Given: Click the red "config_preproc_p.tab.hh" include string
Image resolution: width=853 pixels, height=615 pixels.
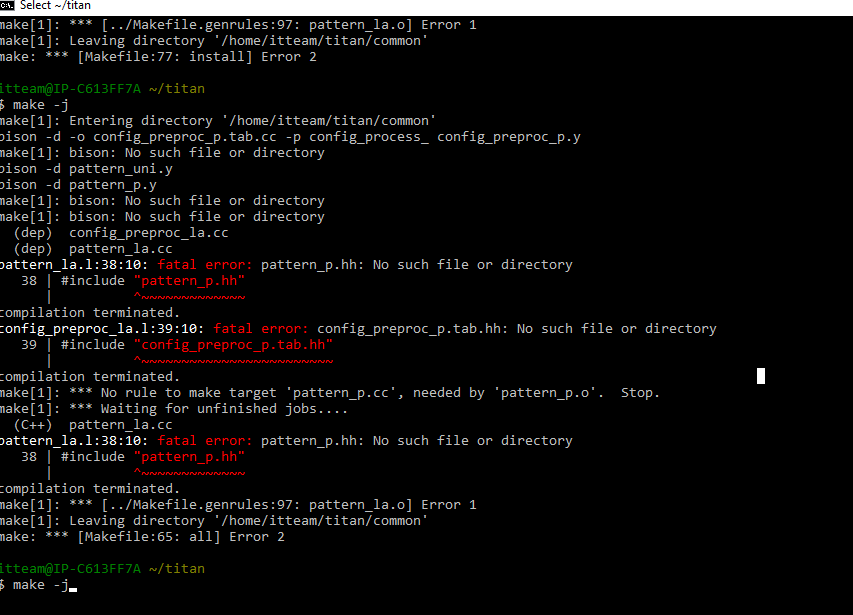Looking at the screenshot, I should [x=233, y=345].
